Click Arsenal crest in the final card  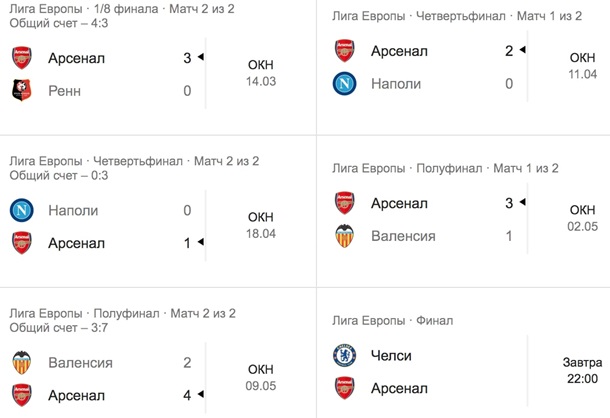pos(345,388)
